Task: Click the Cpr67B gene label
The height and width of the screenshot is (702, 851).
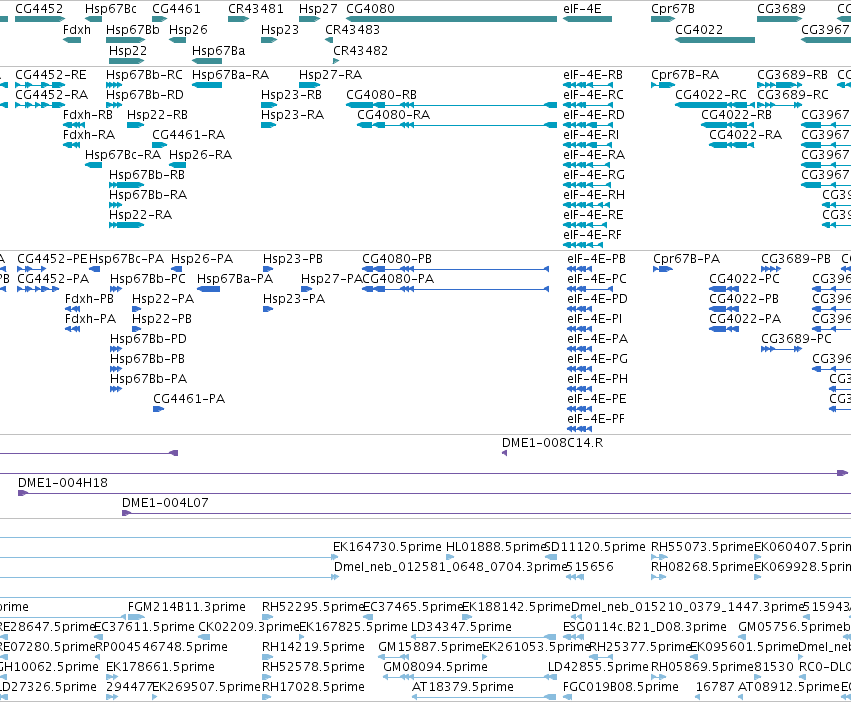Action: [673, 9]
